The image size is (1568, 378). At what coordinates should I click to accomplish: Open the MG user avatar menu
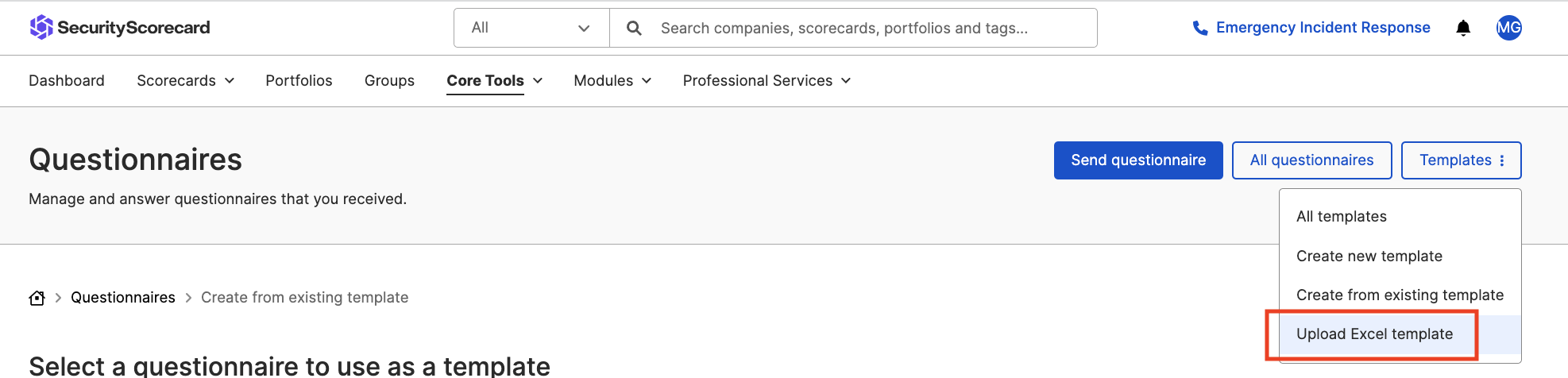pos(1508,29)
